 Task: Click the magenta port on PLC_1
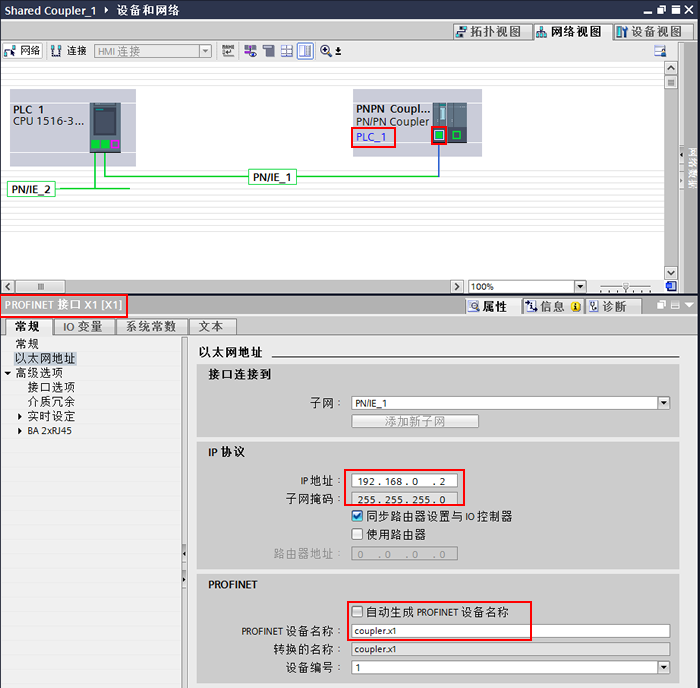(115, 144)
